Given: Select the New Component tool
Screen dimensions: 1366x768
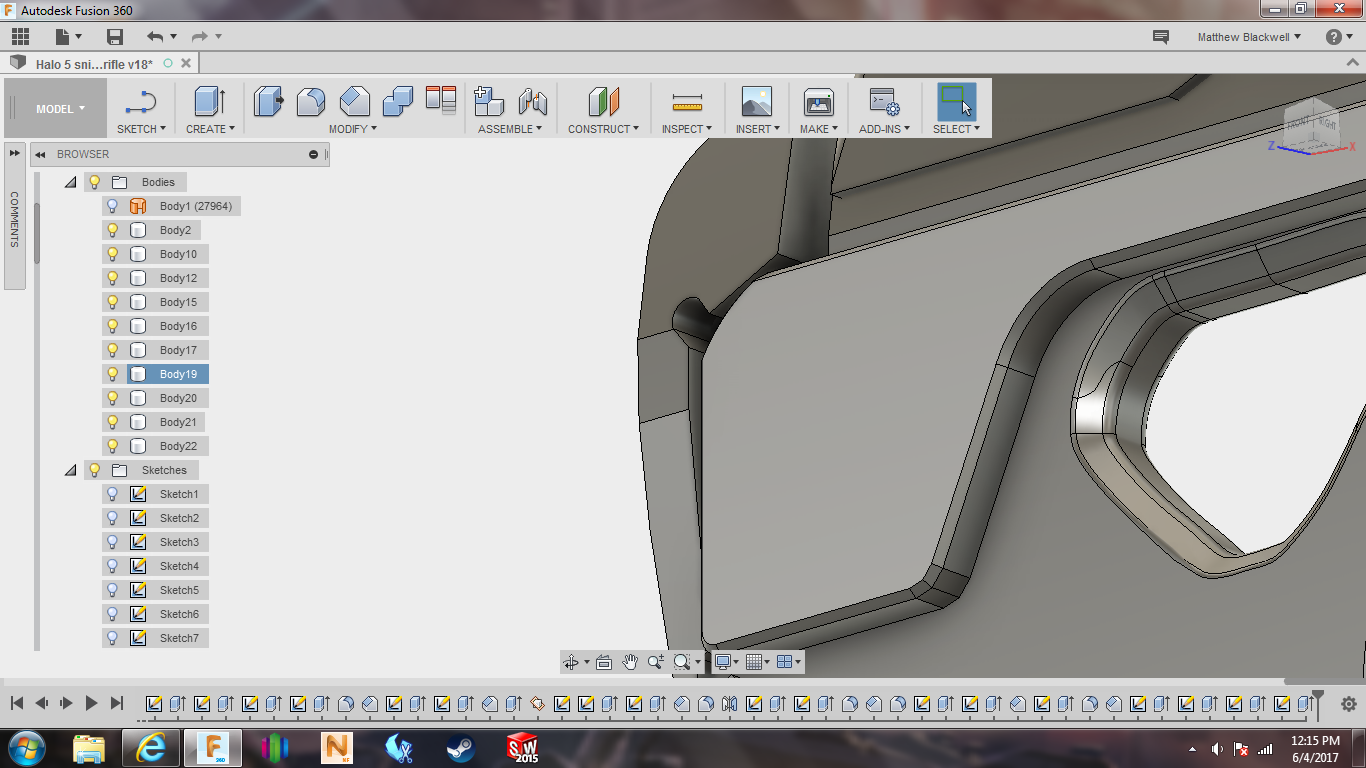Looking at the screenshot, I should pos(489,101).
